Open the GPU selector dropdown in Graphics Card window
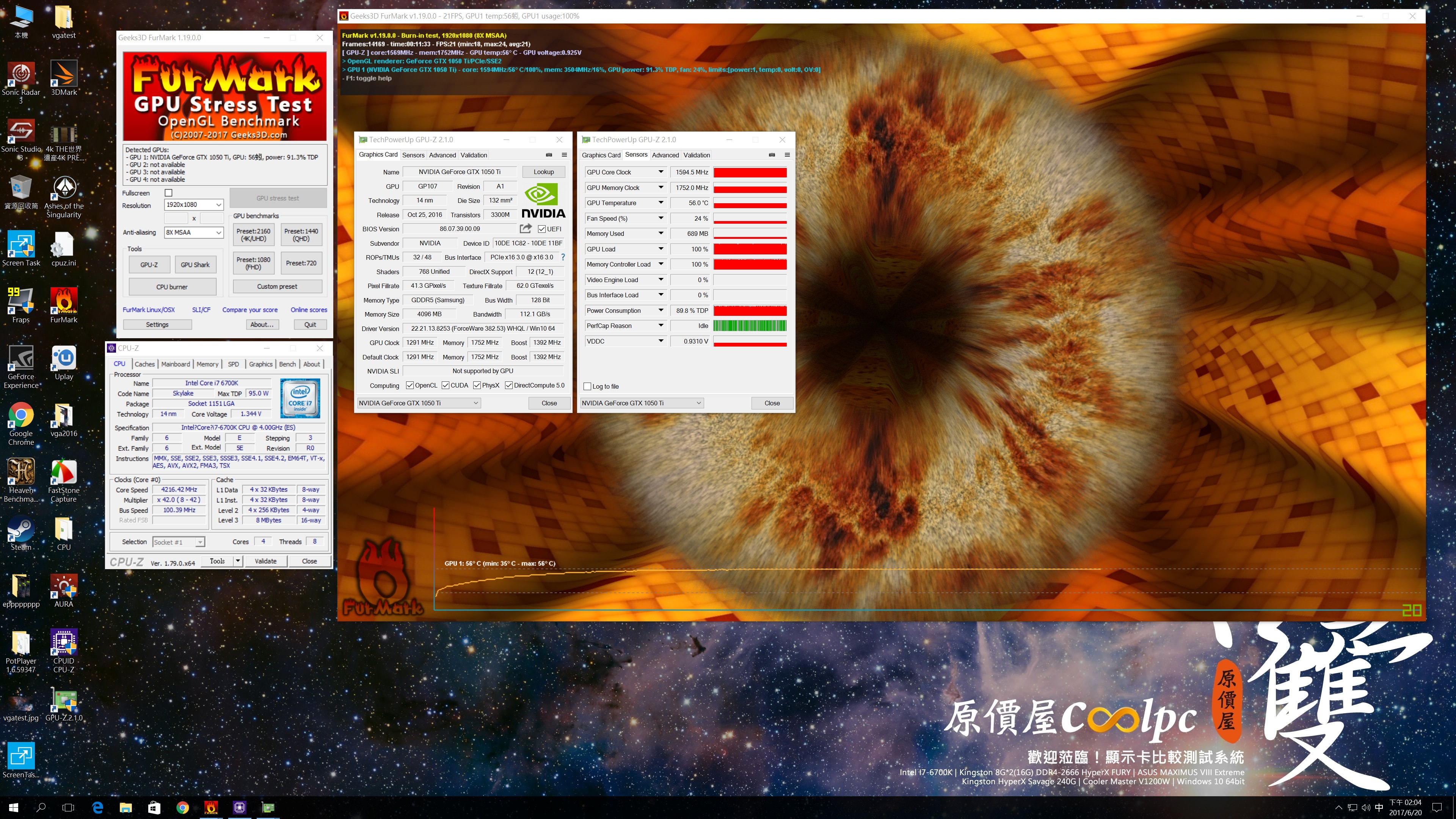 coord(419,403)
